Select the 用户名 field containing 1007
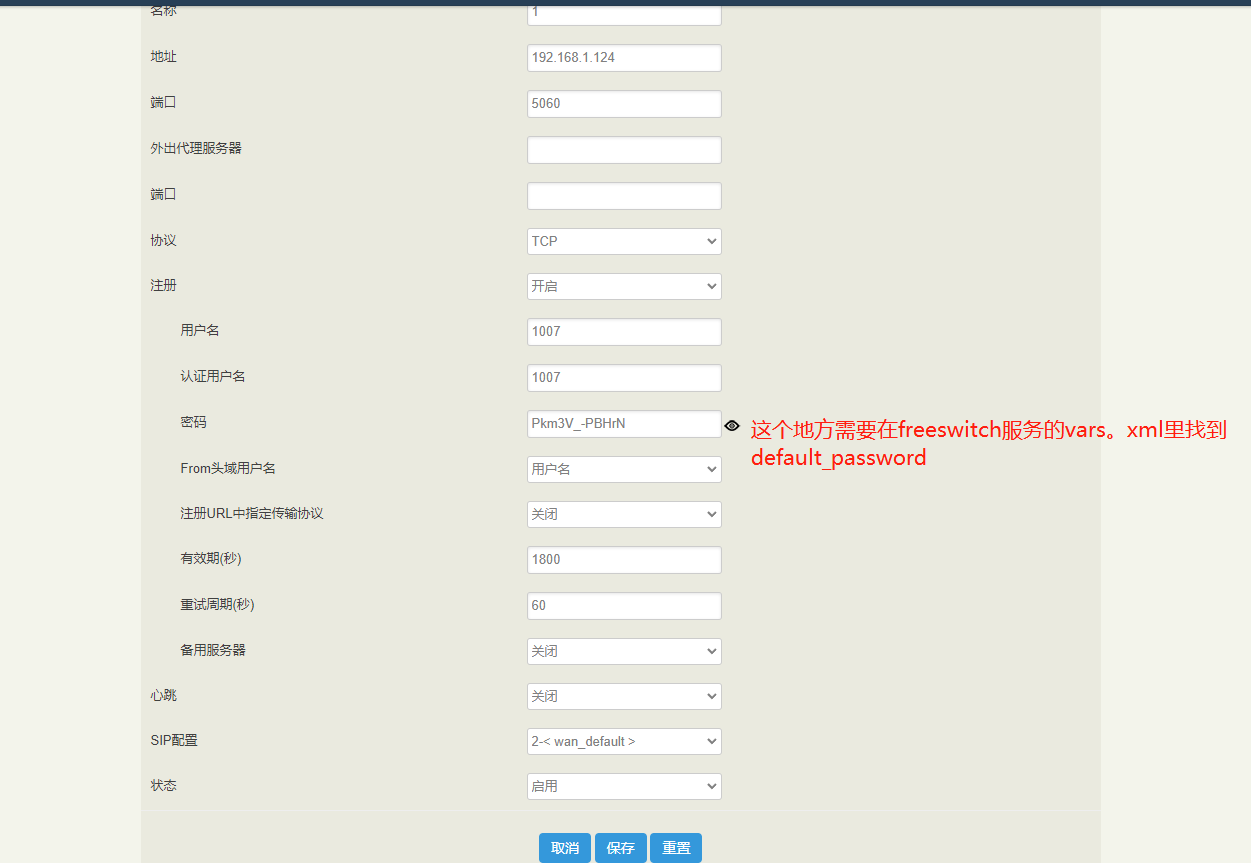The width and height of the screenshot is (1251, 863). tap(624, 331)
